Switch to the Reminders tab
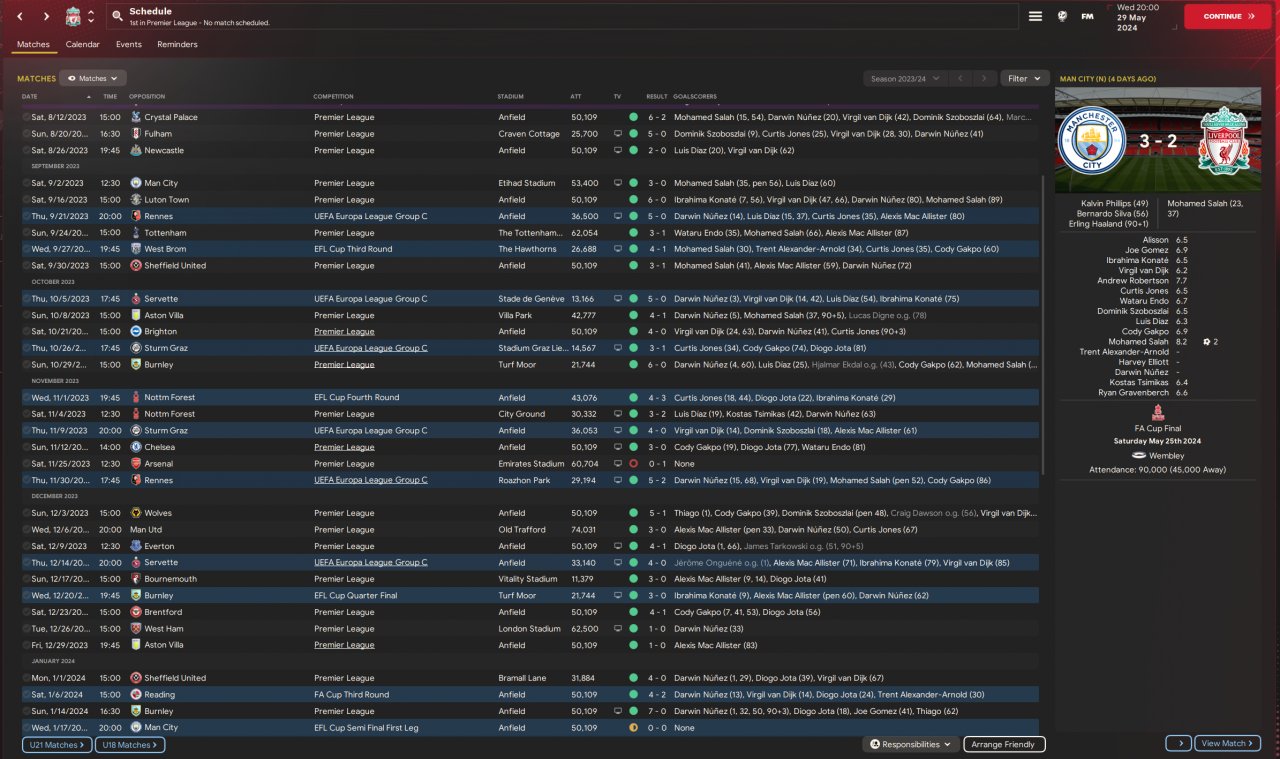Image resolution: width=1280 pixels, height=759 pixels. coord(177,44)
